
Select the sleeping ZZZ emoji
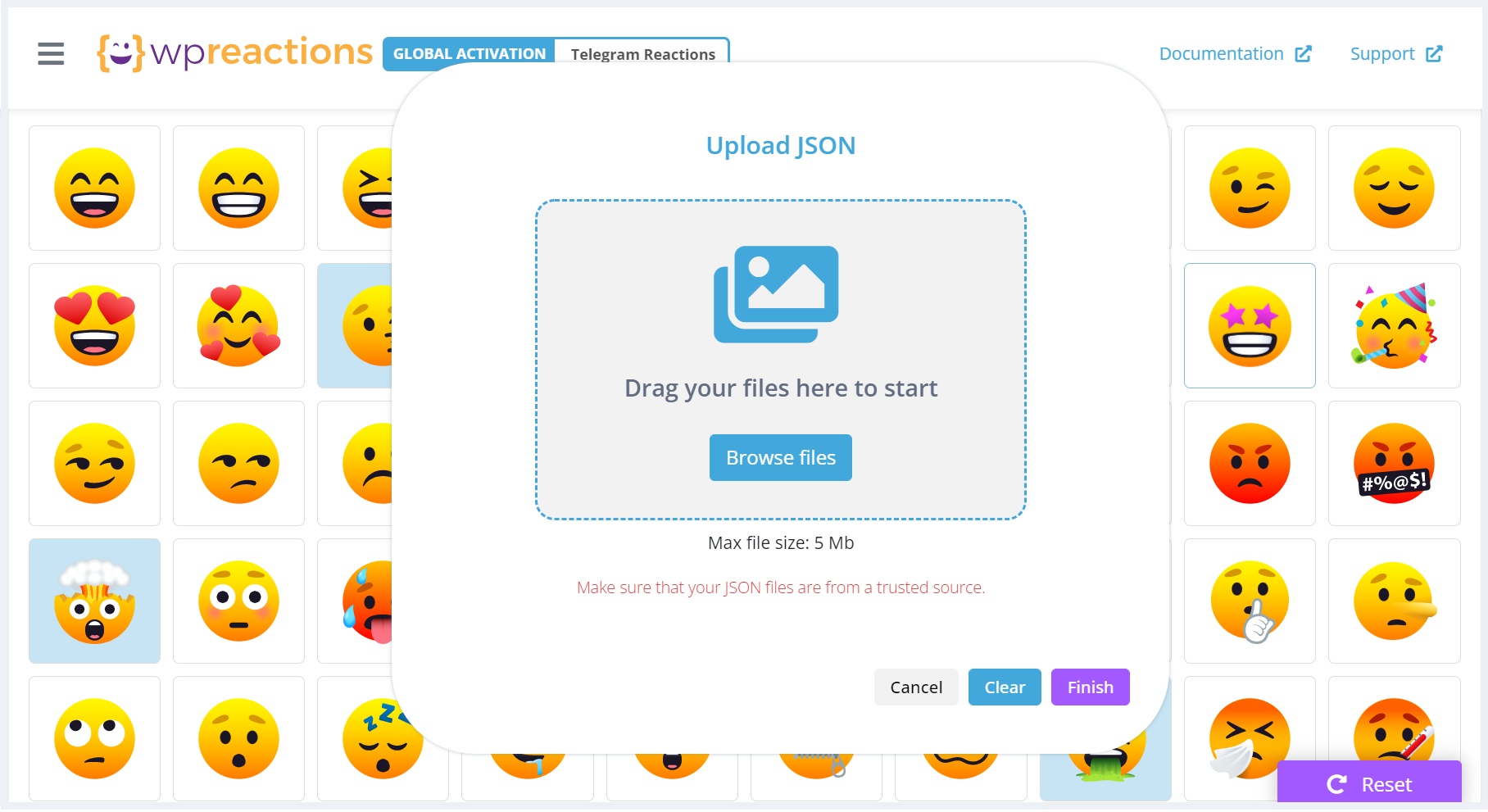[x=383, y=738]
